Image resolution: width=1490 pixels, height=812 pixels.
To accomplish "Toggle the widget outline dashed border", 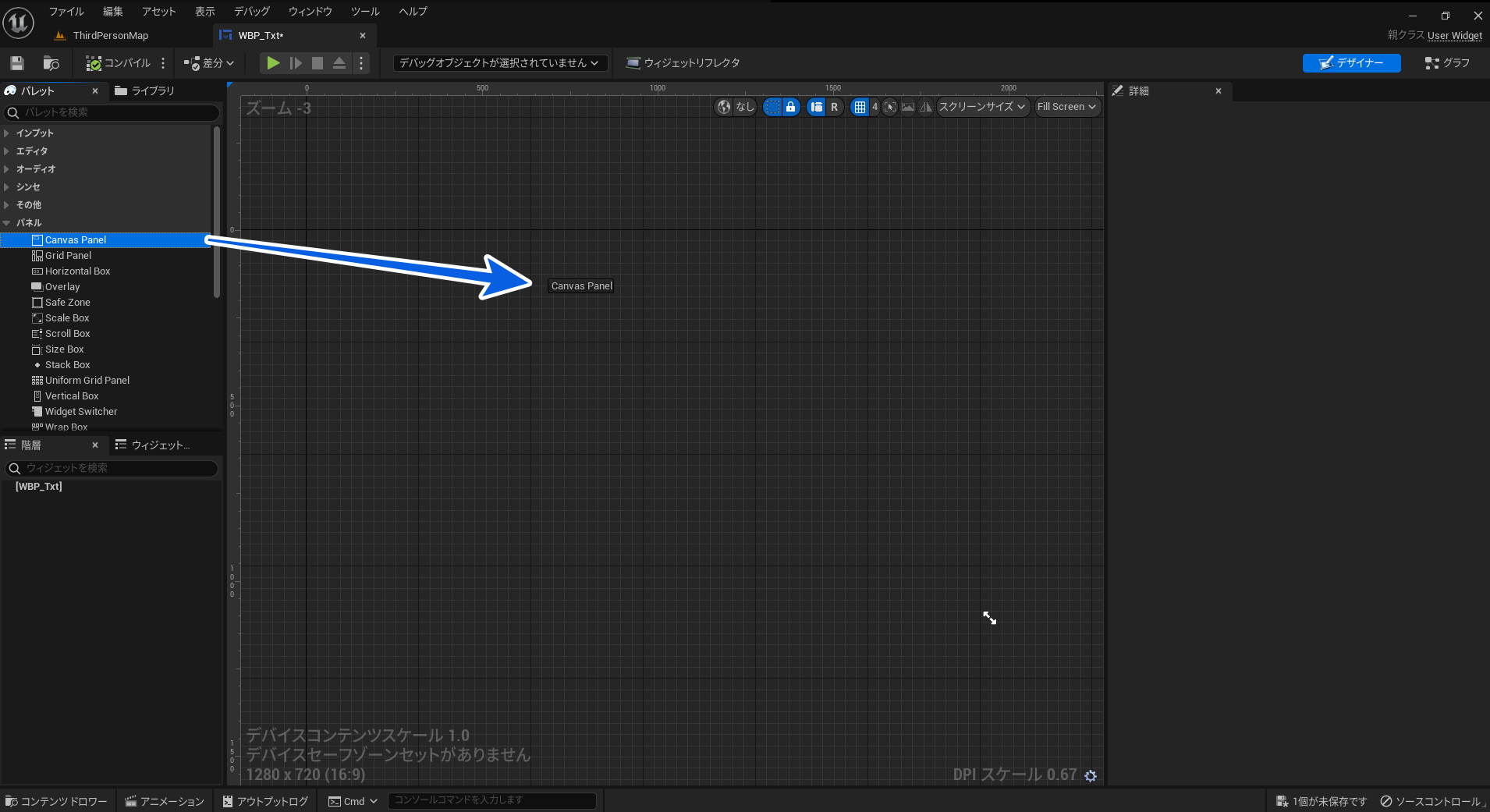I will coord(772,107).
